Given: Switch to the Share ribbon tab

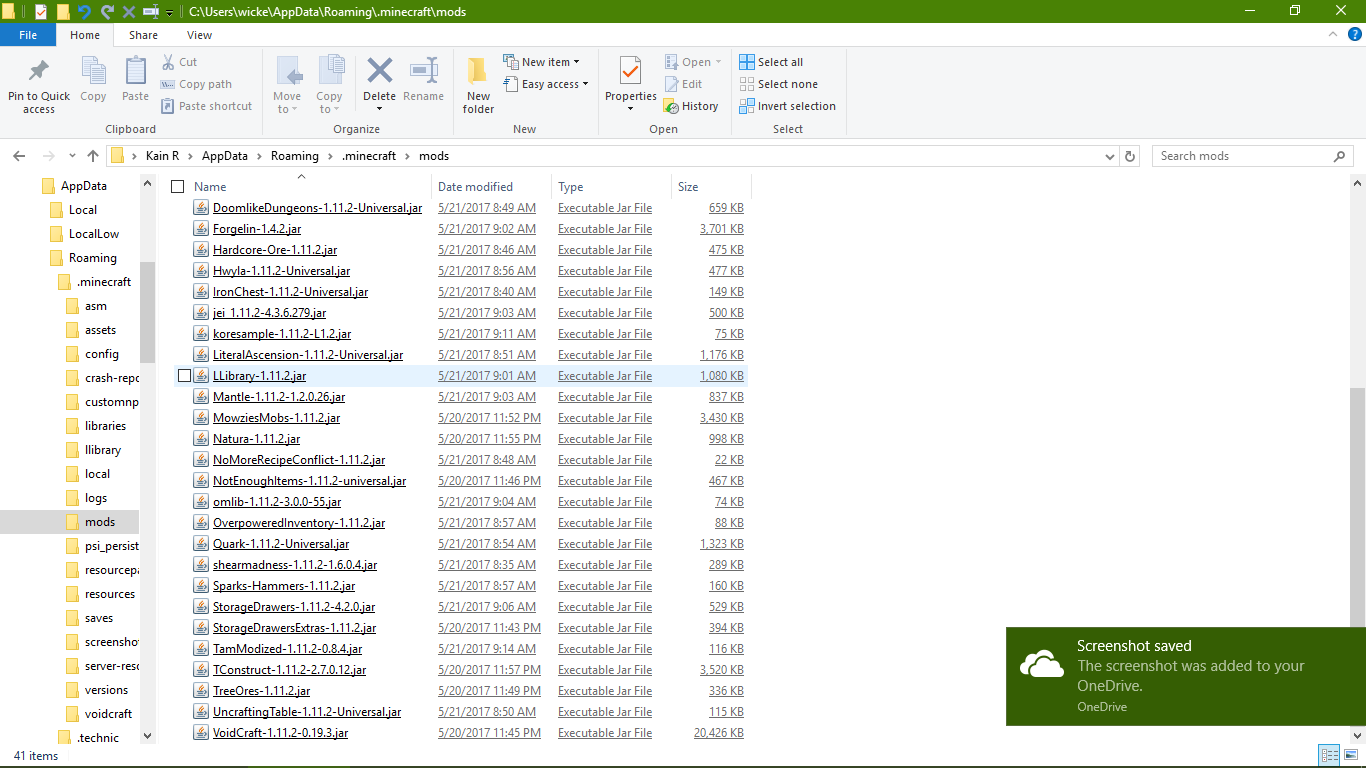Looking at the screenshot, I should coord(143,35).
